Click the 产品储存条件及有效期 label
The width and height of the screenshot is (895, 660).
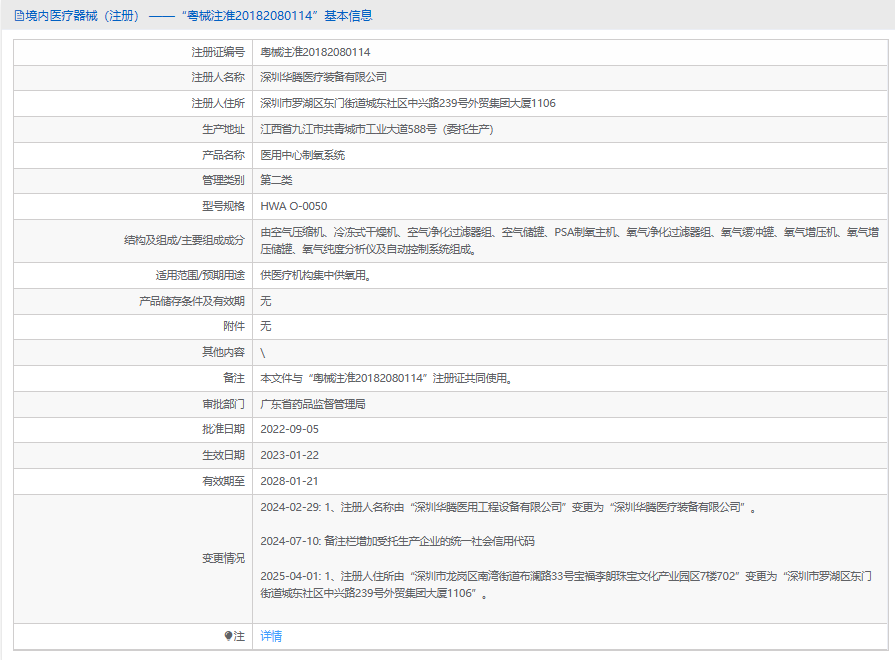192,301
